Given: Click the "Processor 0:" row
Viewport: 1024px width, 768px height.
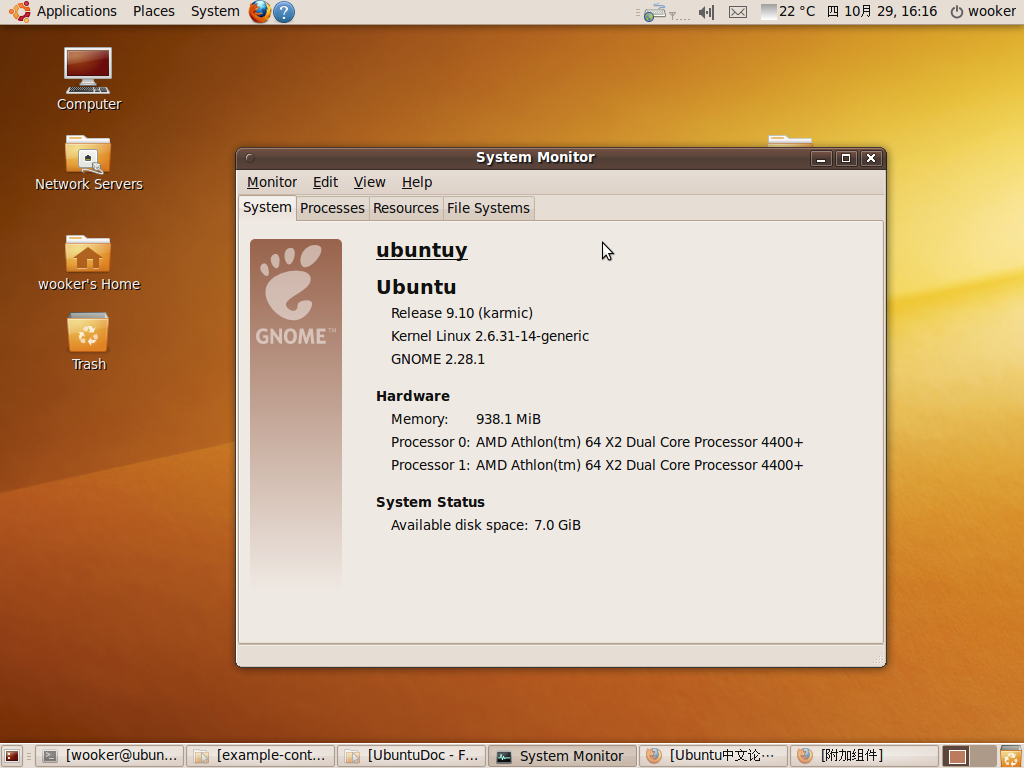Looking at the screenshot, I should 597,442.
